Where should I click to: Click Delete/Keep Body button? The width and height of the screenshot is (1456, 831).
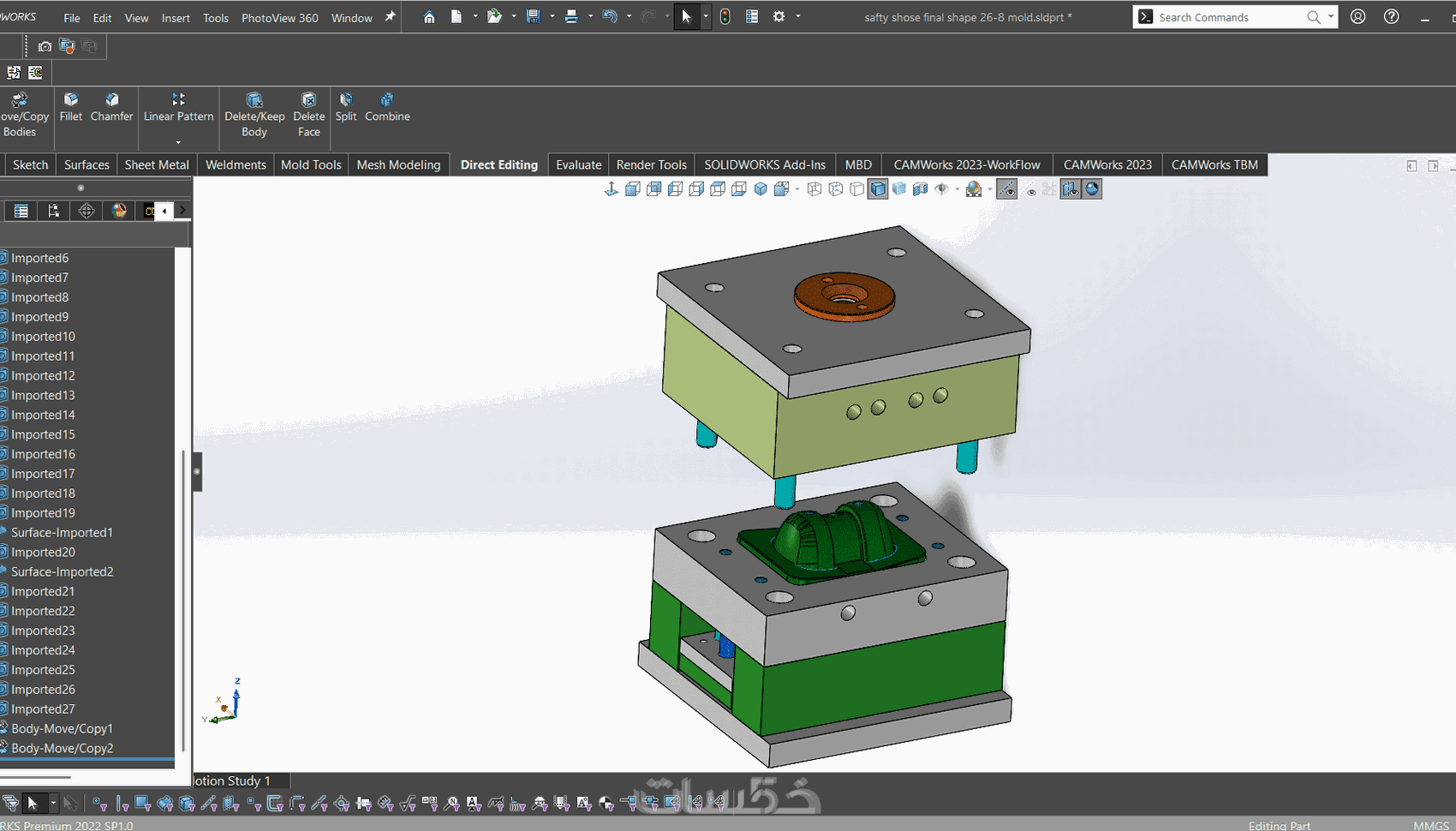coord(254,115)
